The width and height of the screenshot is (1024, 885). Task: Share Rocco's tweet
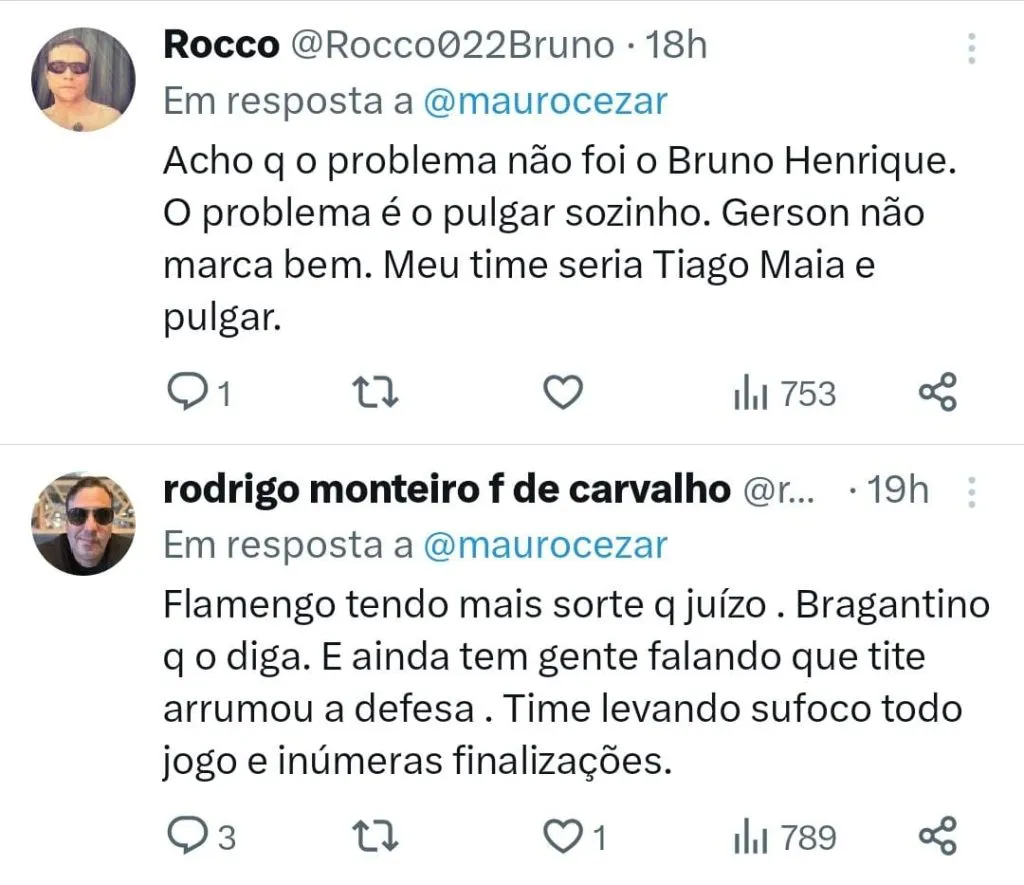938,393
